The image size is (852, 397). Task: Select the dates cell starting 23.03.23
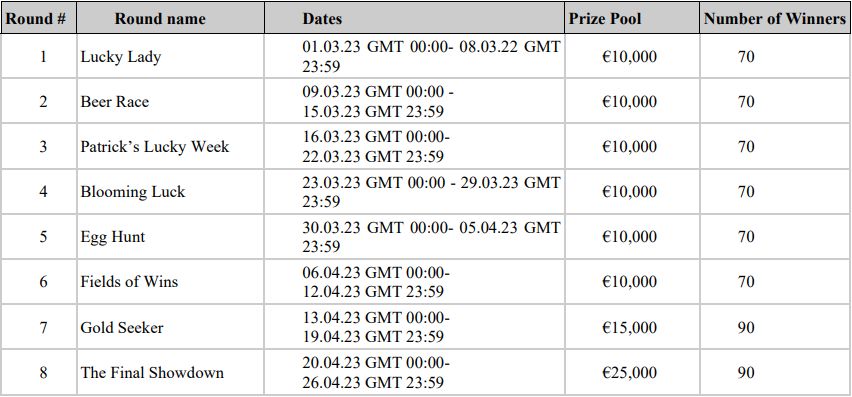[415, 192]
